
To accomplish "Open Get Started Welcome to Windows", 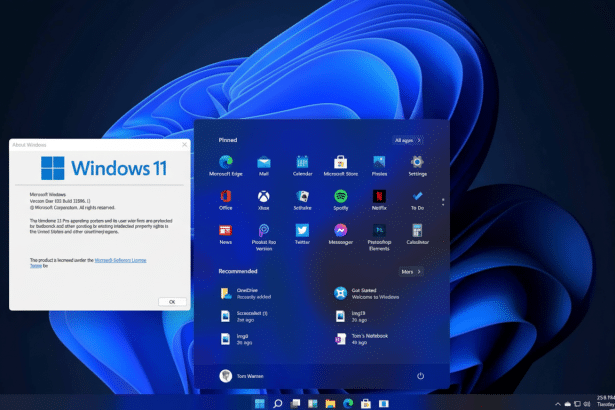I will [x=366, y=293].
